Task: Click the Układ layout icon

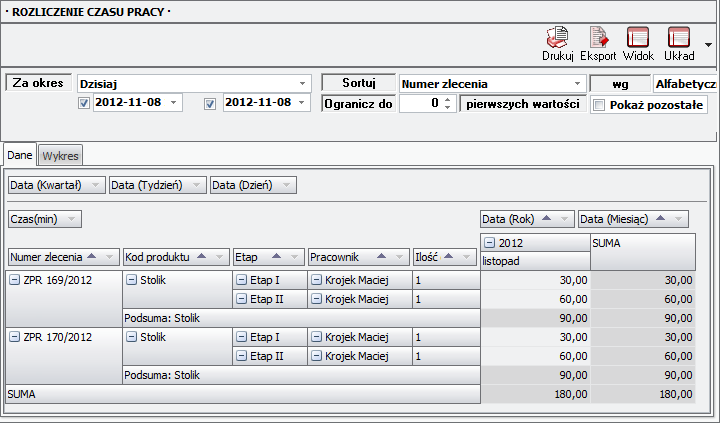Action: (679, 44)
